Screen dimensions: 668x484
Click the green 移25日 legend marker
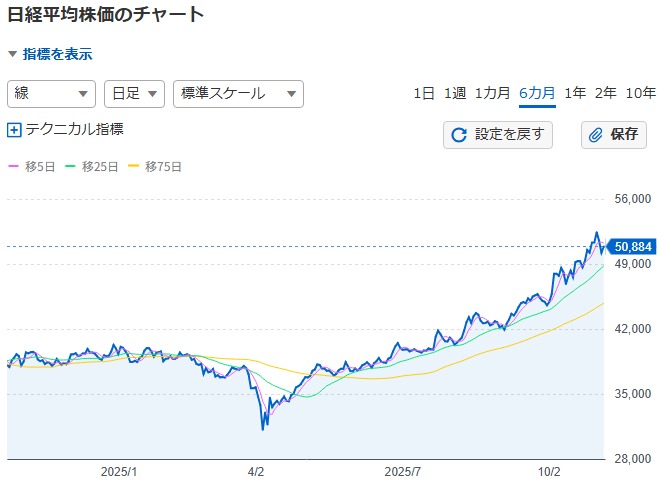[x=71, y=166]
